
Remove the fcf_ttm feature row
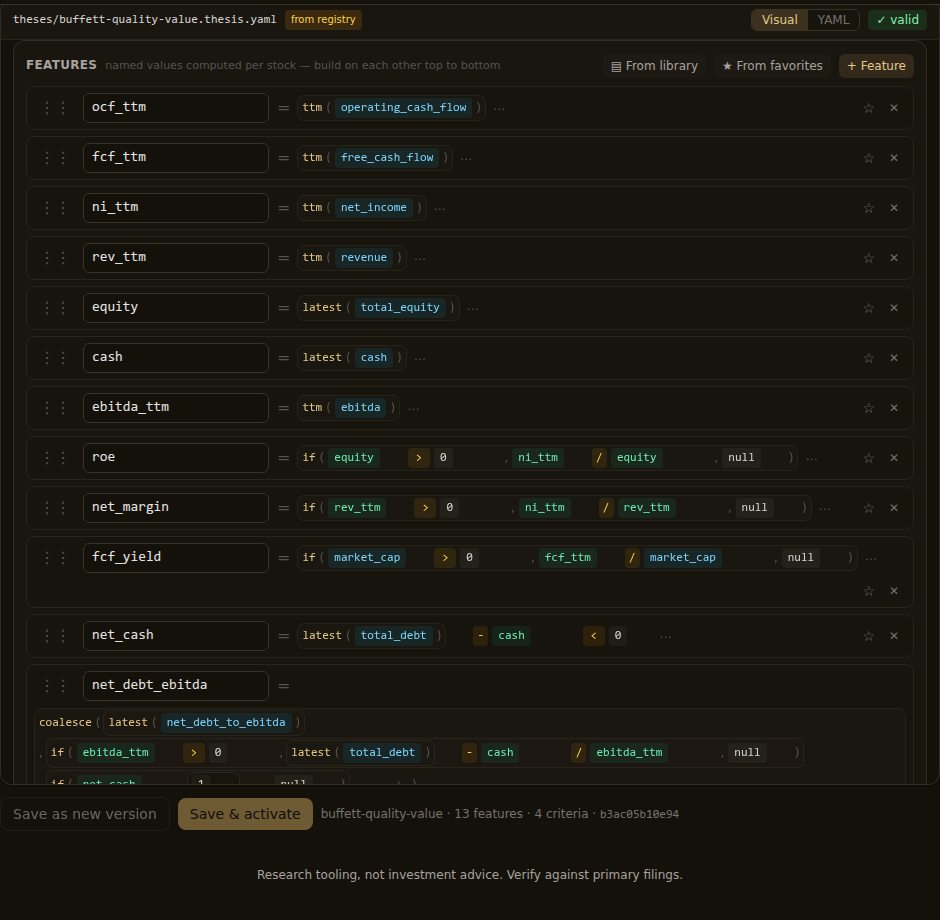(894, 158)
